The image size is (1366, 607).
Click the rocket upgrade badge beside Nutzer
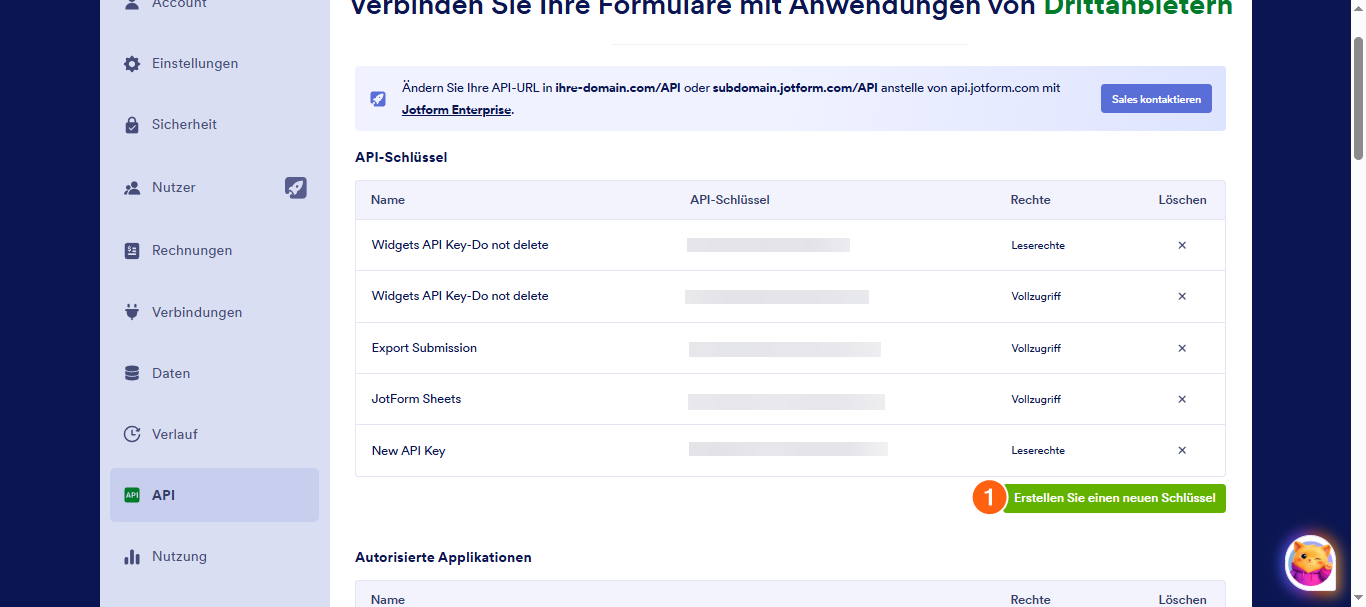(x=296, y=187)
